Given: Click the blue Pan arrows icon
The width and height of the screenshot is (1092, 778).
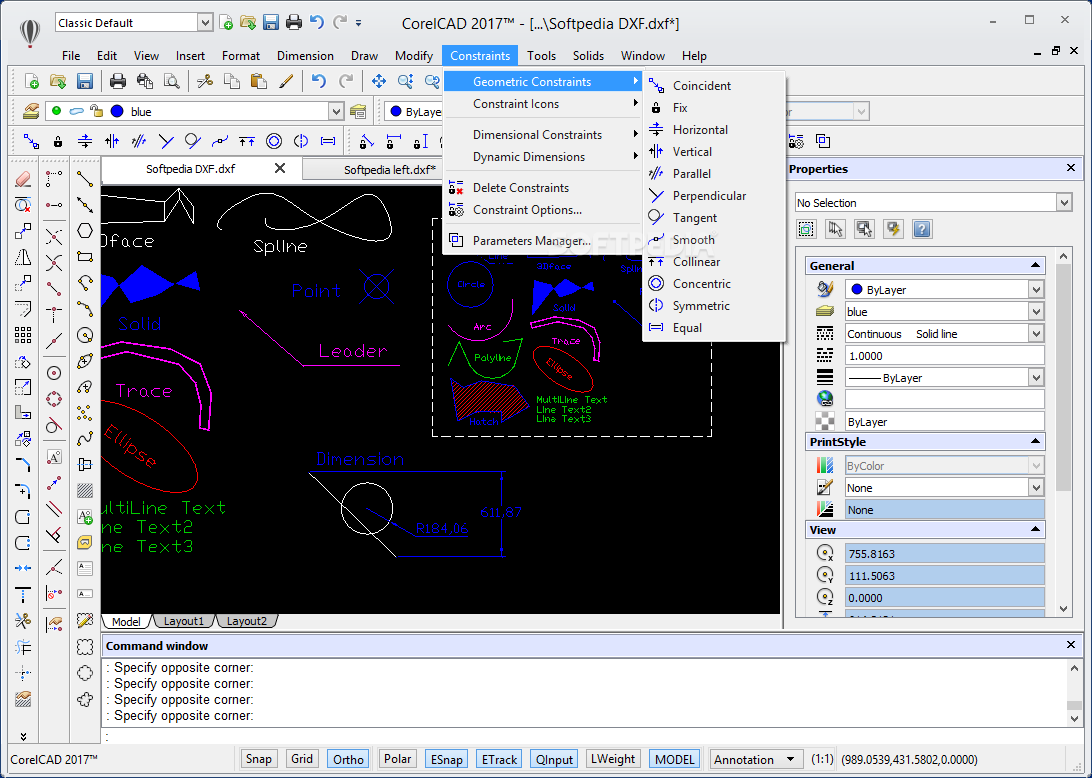Looking at the screenshot, I should click(x=379, y=81).
